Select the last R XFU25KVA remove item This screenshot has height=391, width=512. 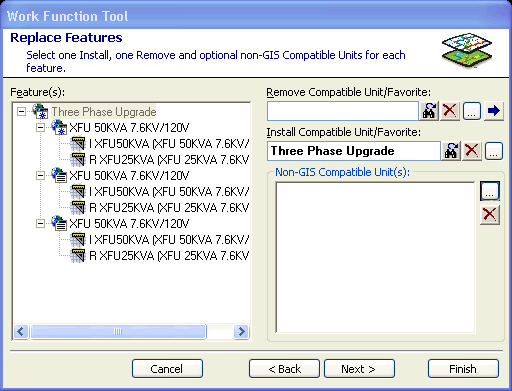[169, 256]
